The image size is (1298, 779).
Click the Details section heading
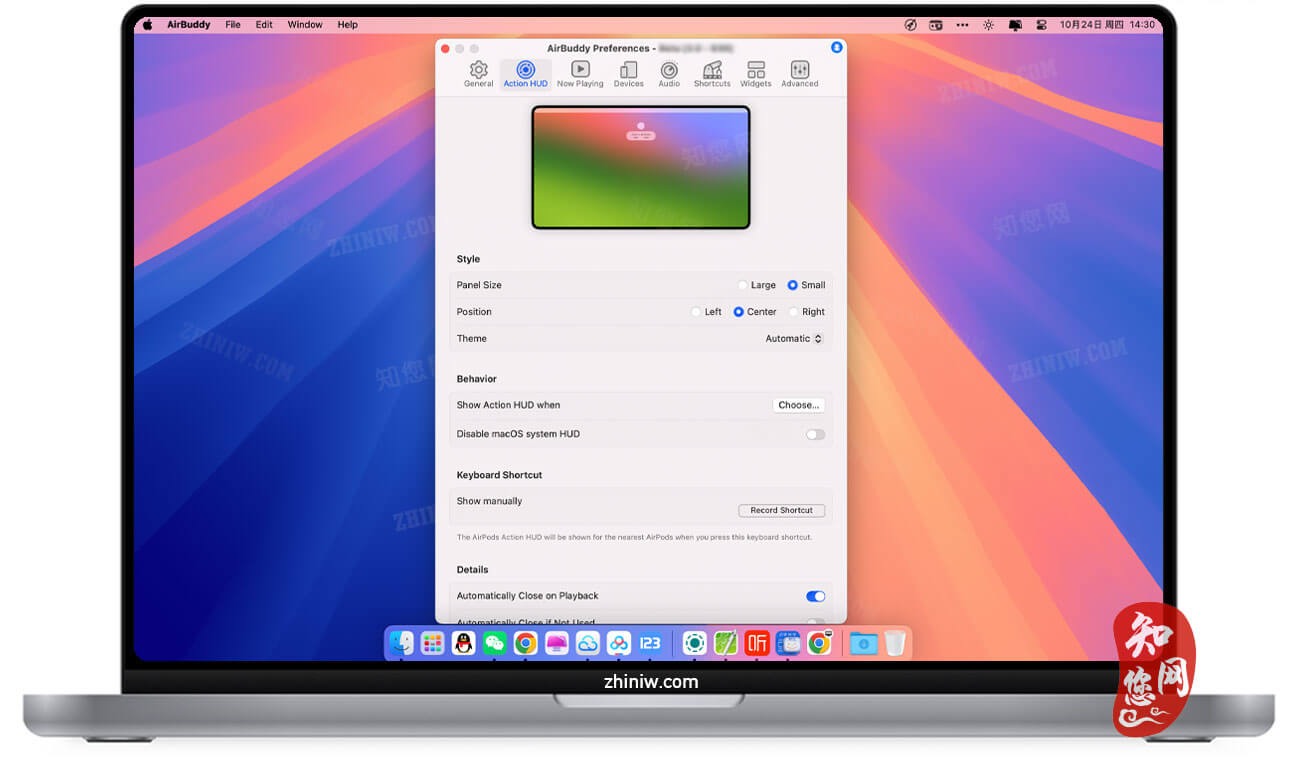[x=472, y=570]
